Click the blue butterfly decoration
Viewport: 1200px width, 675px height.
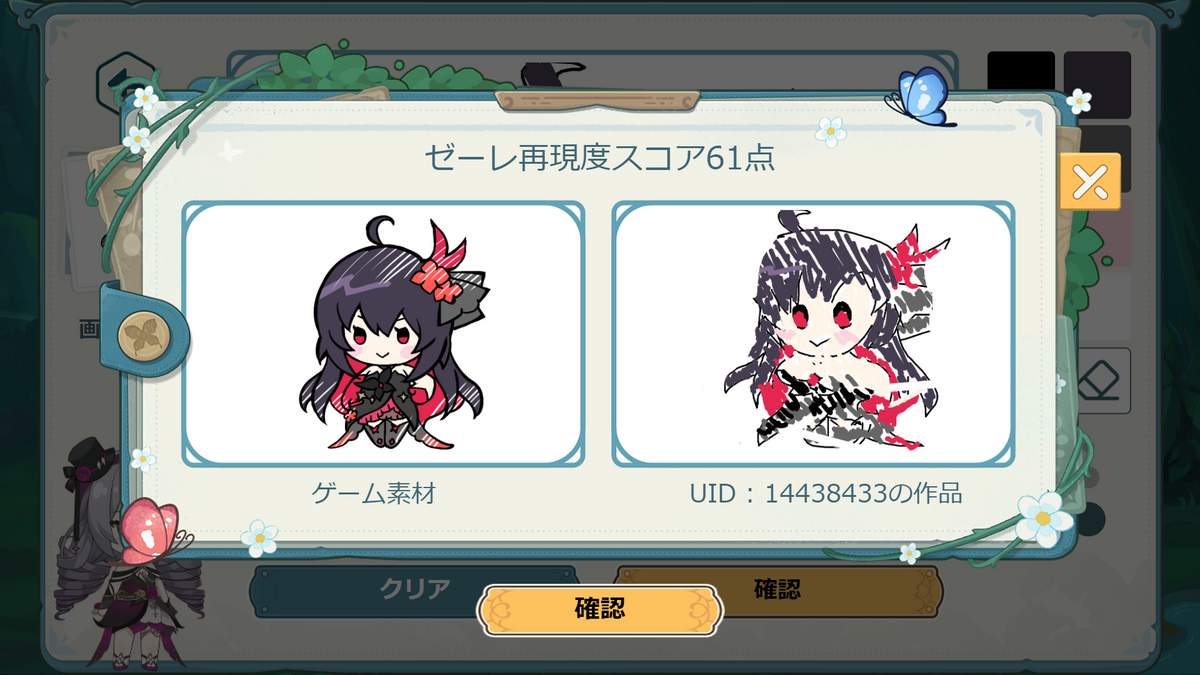click(x=921, y=97)
